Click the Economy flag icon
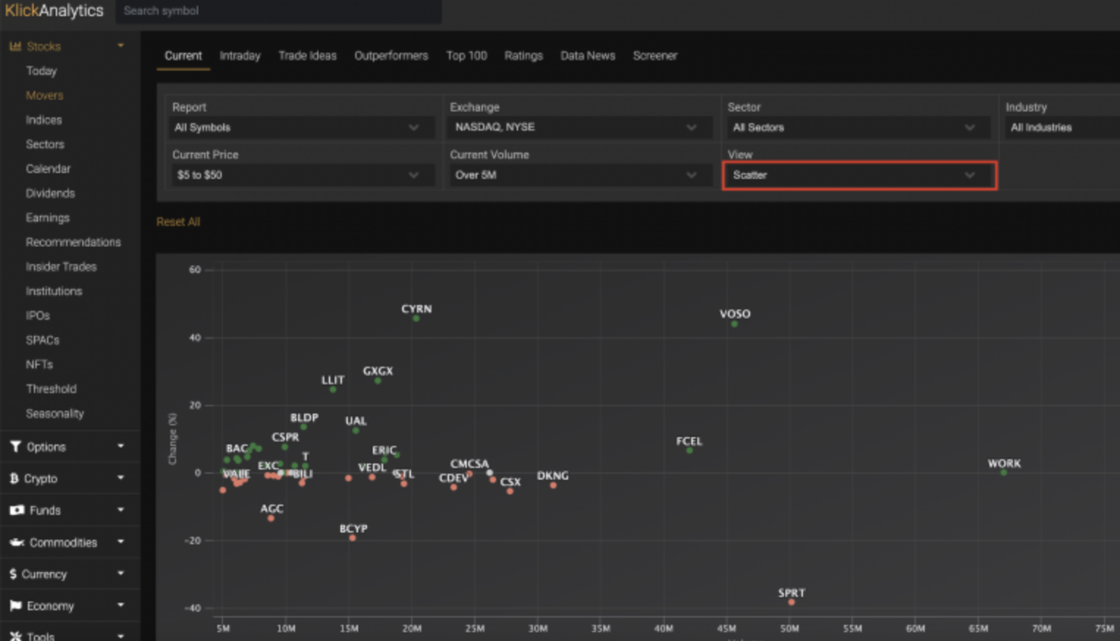Screen dimensions: 1120x641 click(16, 605)
